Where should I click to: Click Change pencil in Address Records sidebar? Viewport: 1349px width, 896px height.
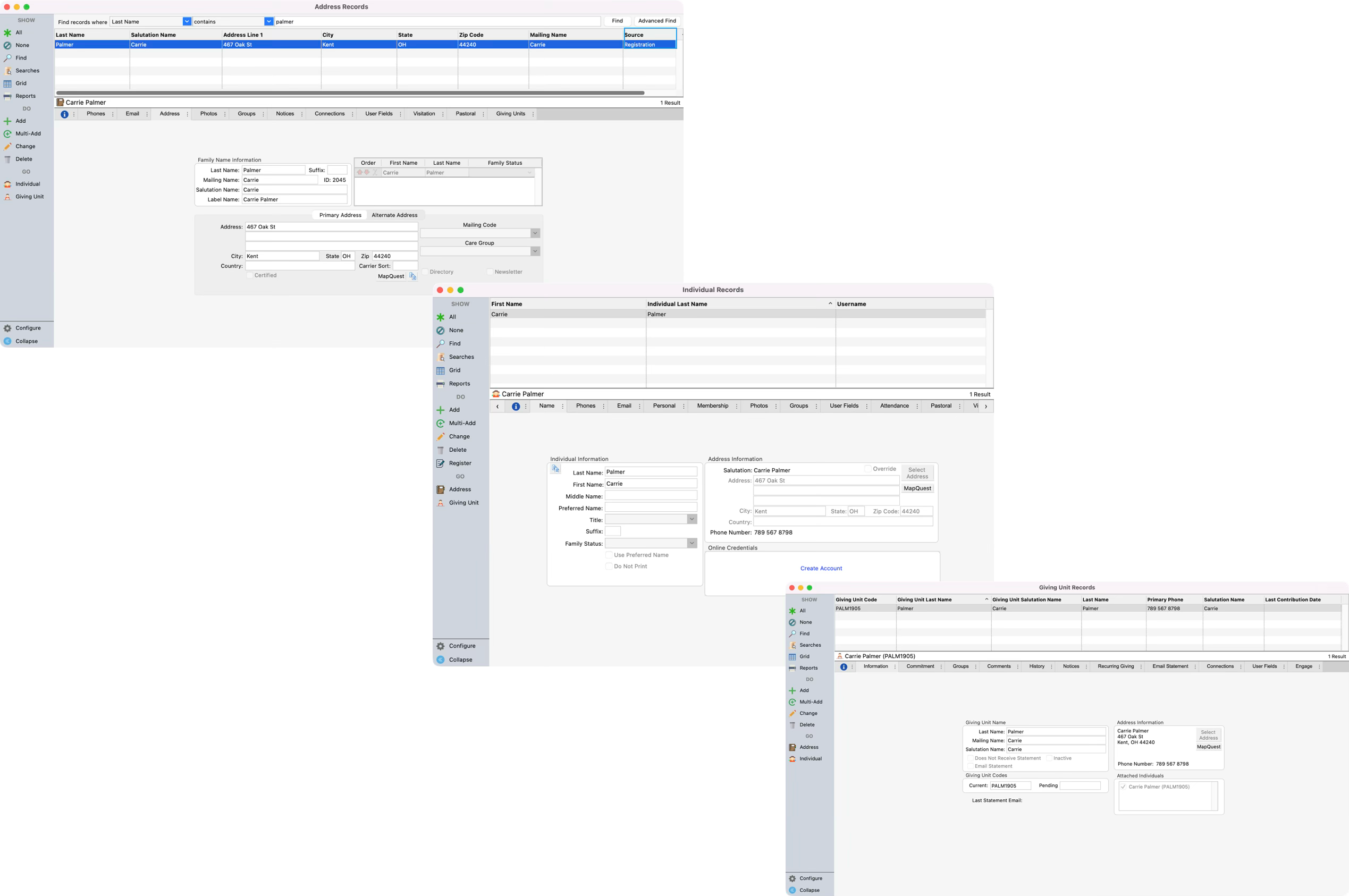(x=7, y=146)
